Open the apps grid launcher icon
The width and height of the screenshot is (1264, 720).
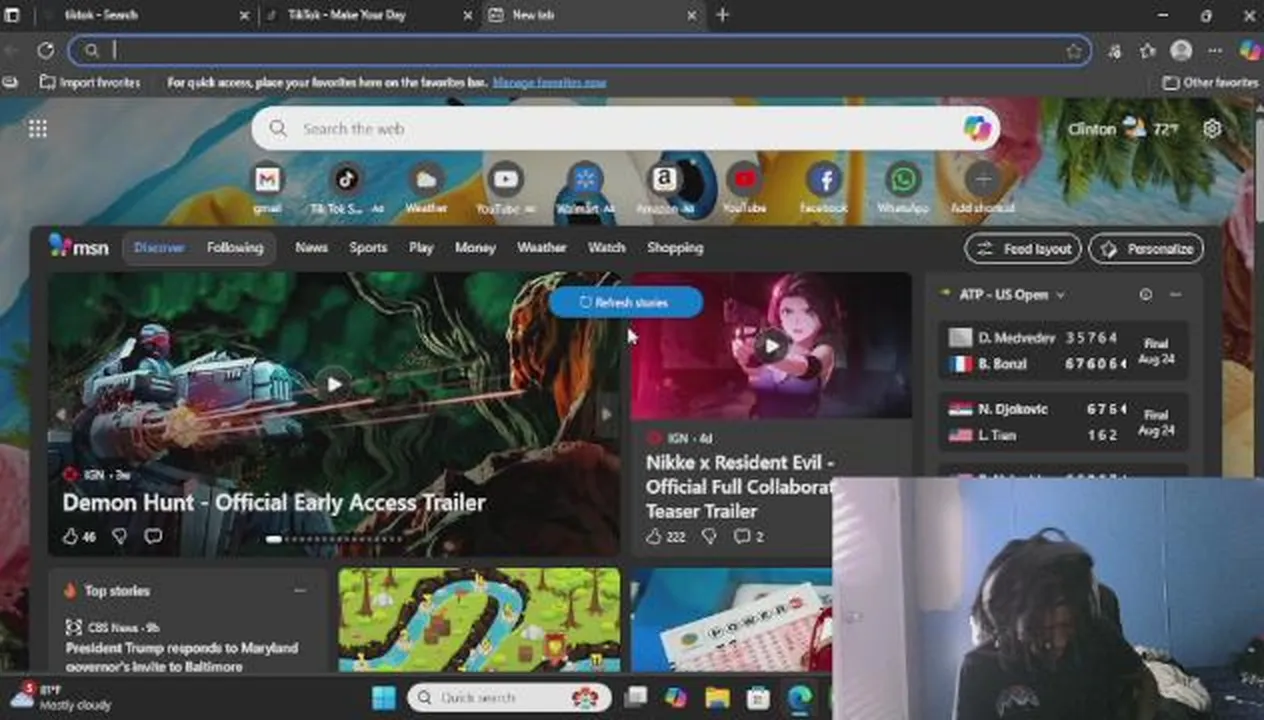(x=38, y=129)
